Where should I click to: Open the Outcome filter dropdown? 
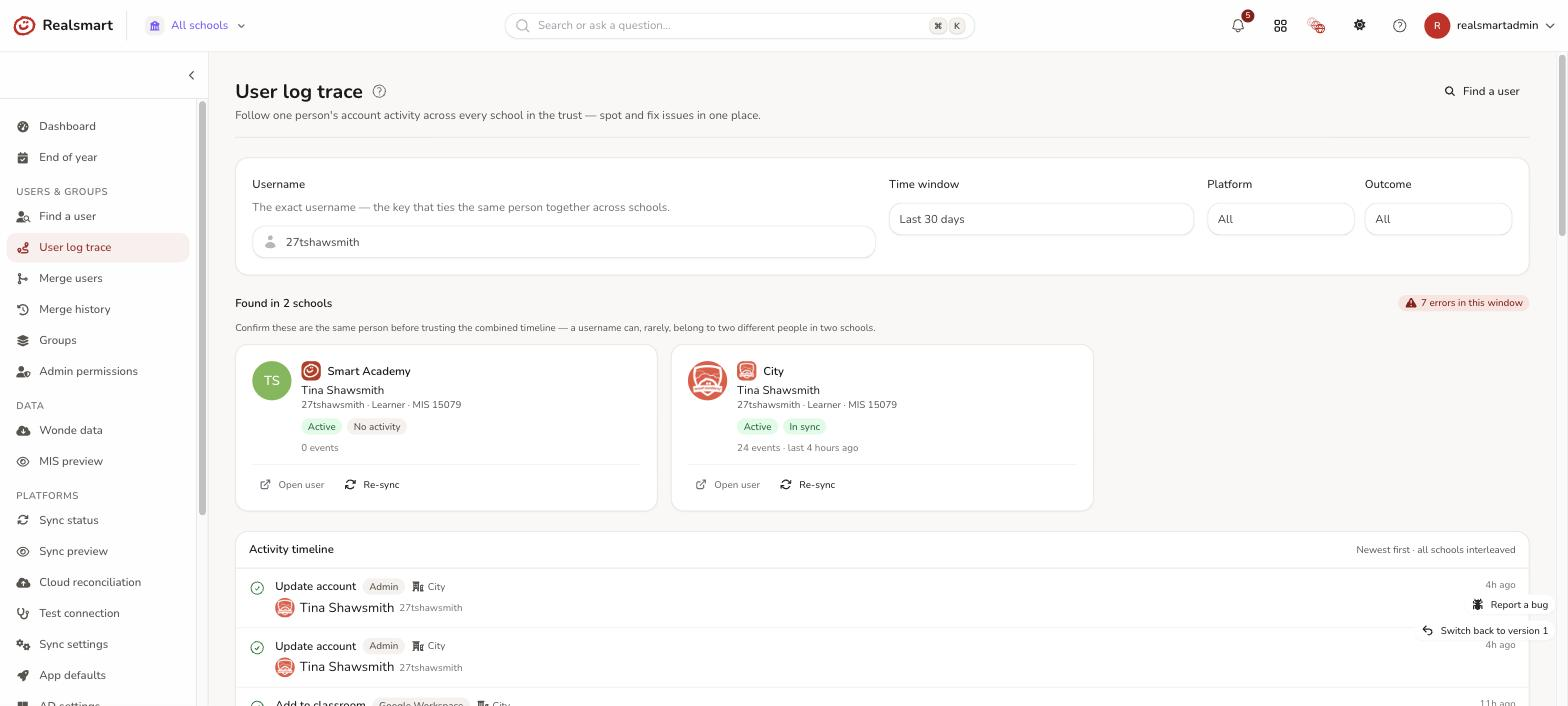tap(1438, 219)
